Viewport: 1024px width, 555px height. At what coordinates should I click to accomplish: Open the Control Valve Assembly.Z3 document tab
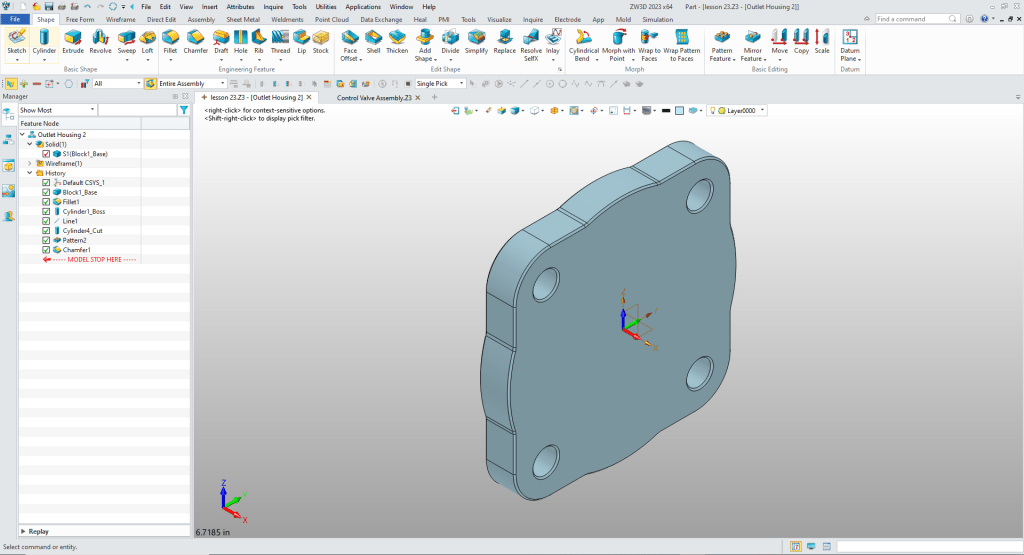[x=373, y=98]
